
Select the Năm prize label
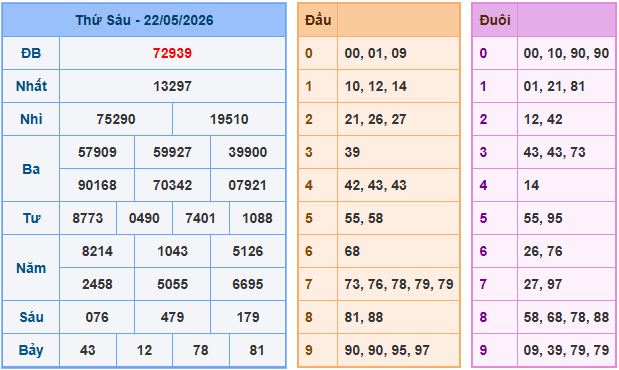31,268
